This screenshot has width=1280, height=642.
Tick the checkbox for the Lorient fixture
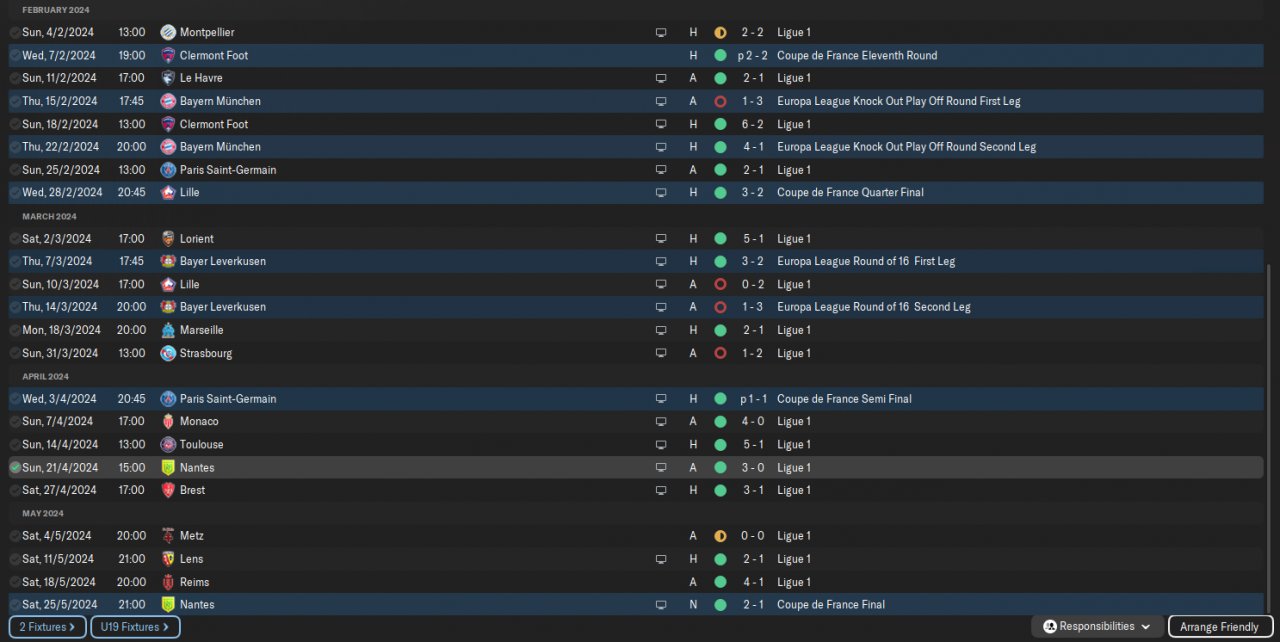[x=15, y=239]
